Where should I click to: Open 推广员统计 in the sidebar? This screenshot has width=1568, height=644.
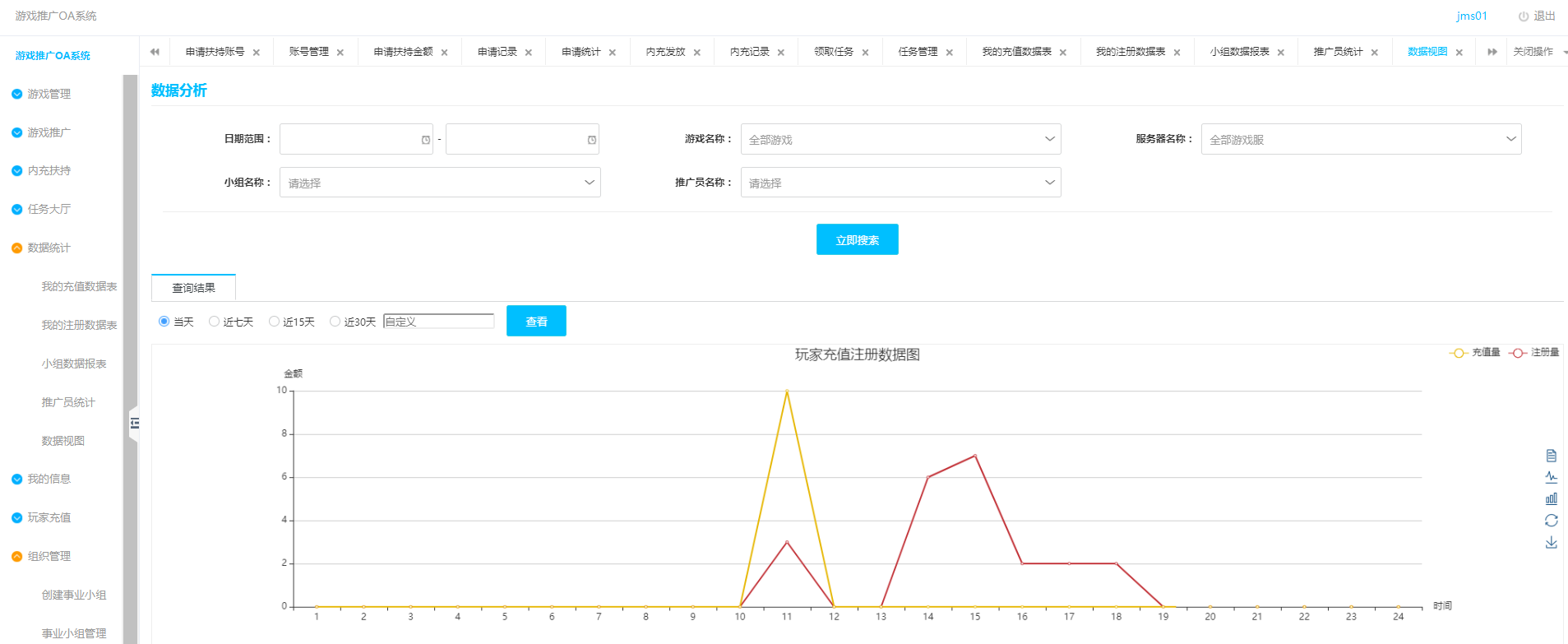pos(68,402)
